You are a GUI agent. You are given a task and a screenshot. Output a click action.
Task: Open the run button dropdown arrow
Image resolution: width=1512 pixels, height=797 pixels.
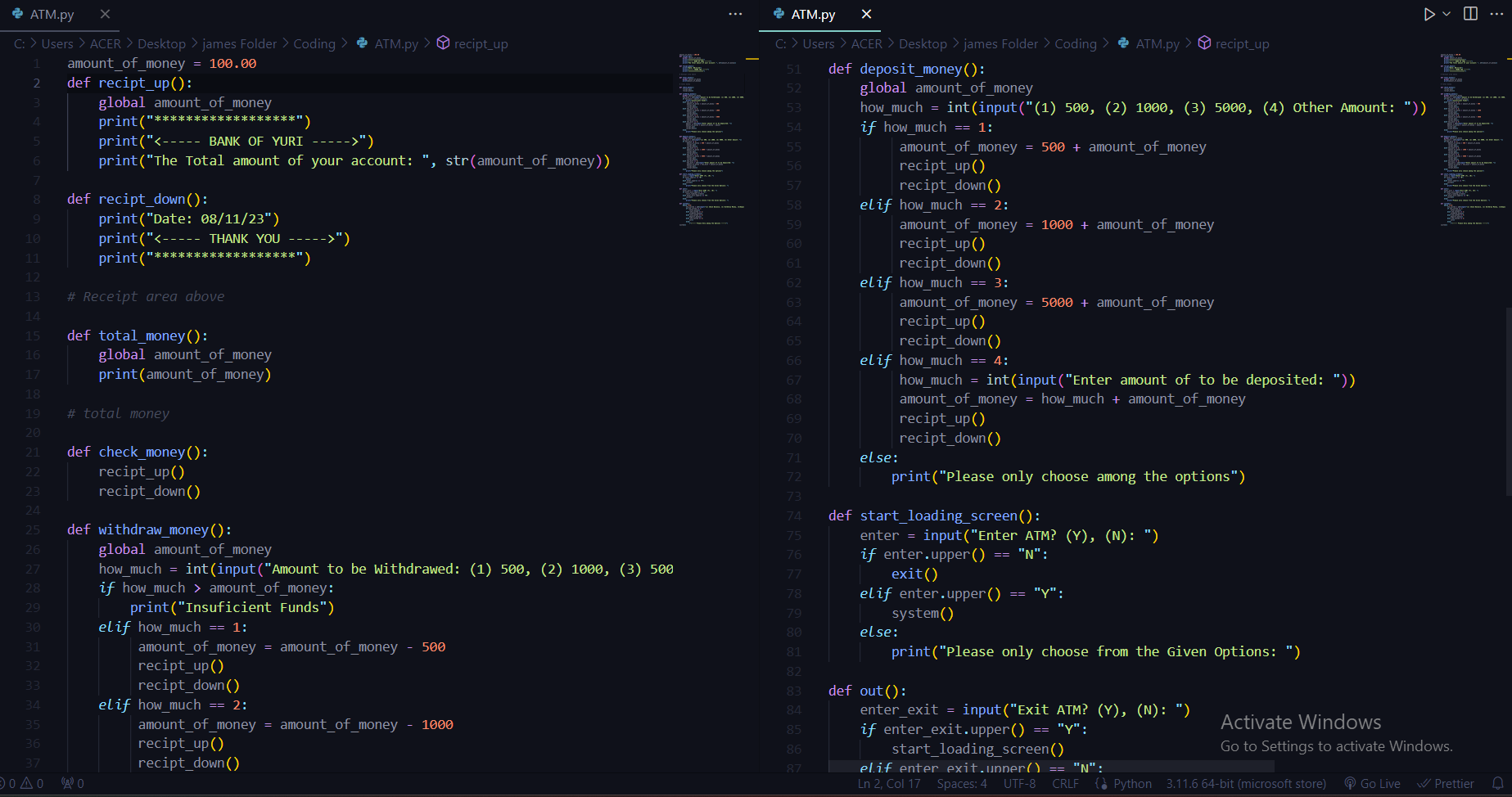pos(1447,14)
